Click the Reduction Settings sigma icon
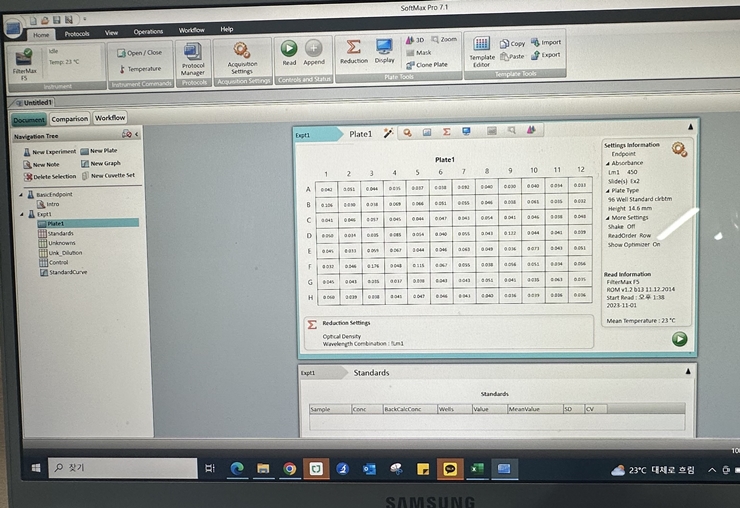 point(312,324)
